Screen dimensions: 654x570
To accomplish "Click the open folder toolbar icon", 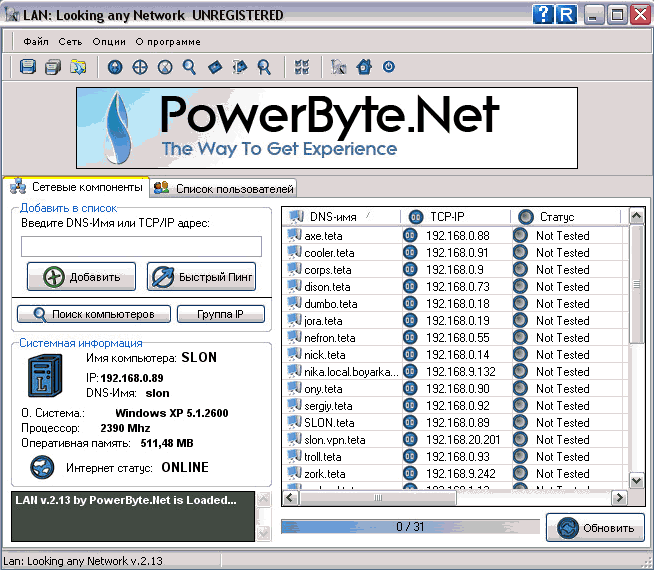I will (x=78, y=67).
